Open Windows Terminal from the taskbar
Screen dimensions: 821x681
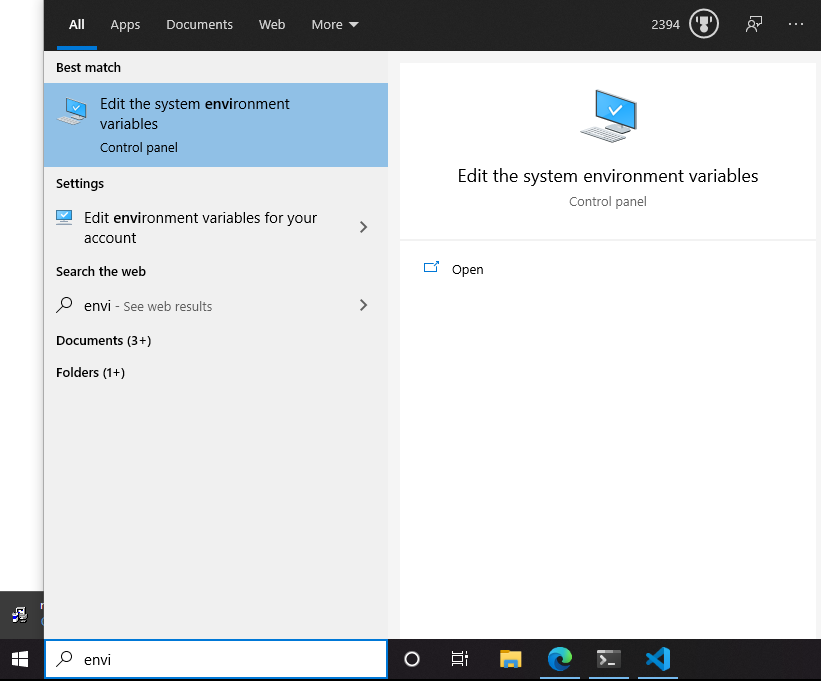(608, 660)
